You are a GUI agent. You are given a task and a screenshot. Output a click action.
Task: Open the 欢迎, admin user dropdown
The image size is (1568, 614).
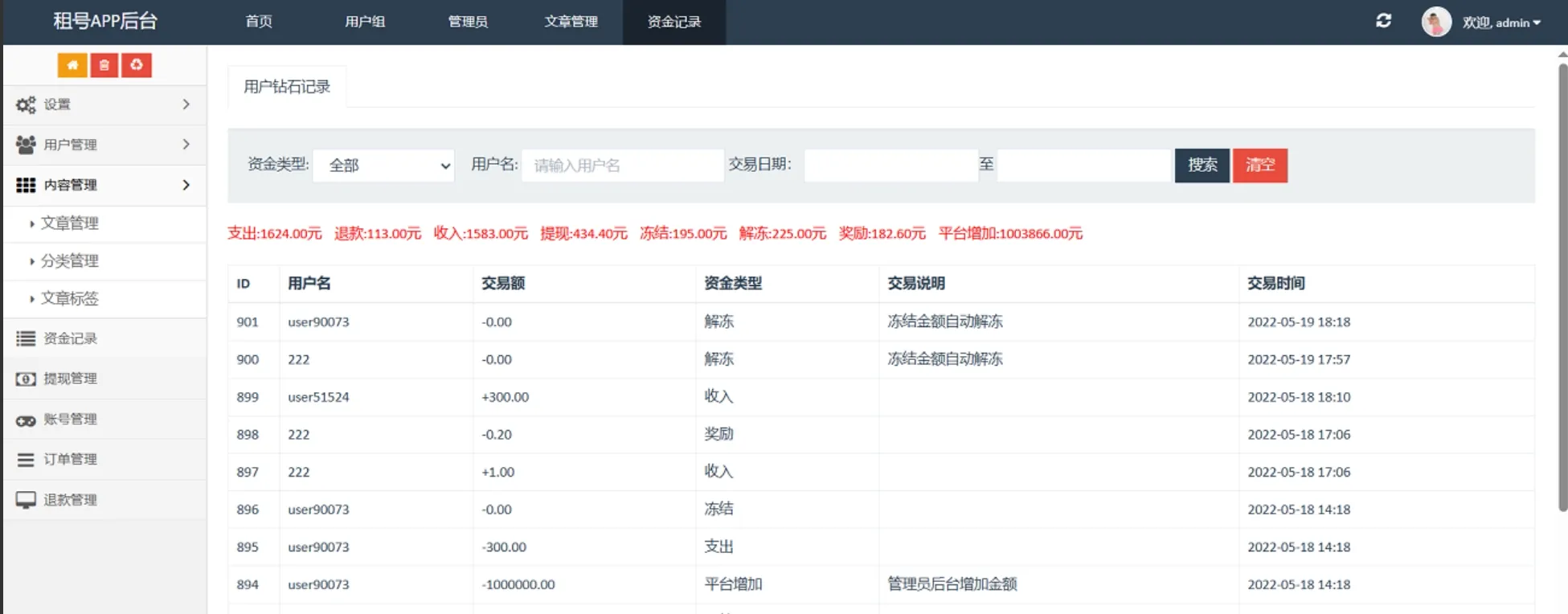[1500, 23]
